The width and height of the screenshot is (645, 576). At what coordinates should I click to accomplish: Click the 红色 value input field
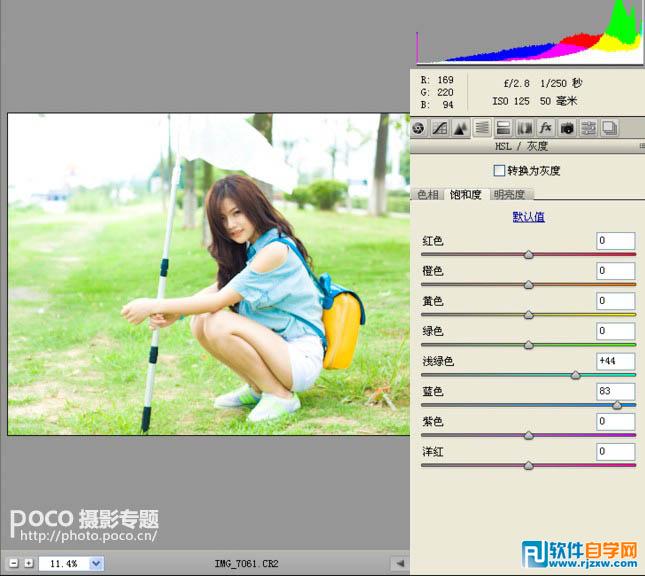(615, 241)
